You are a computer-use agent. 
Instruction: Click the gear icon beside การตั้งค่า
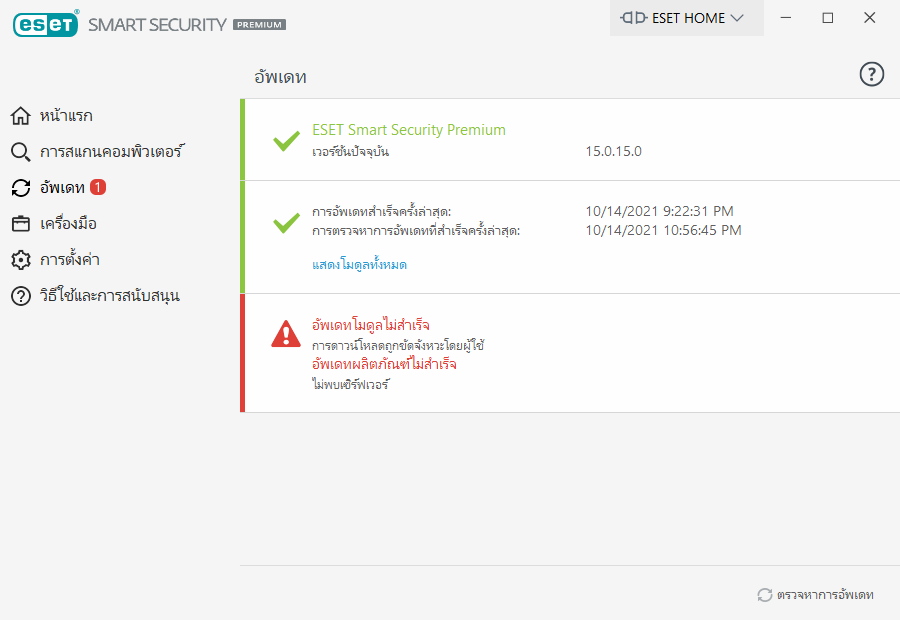pos(21,259)
